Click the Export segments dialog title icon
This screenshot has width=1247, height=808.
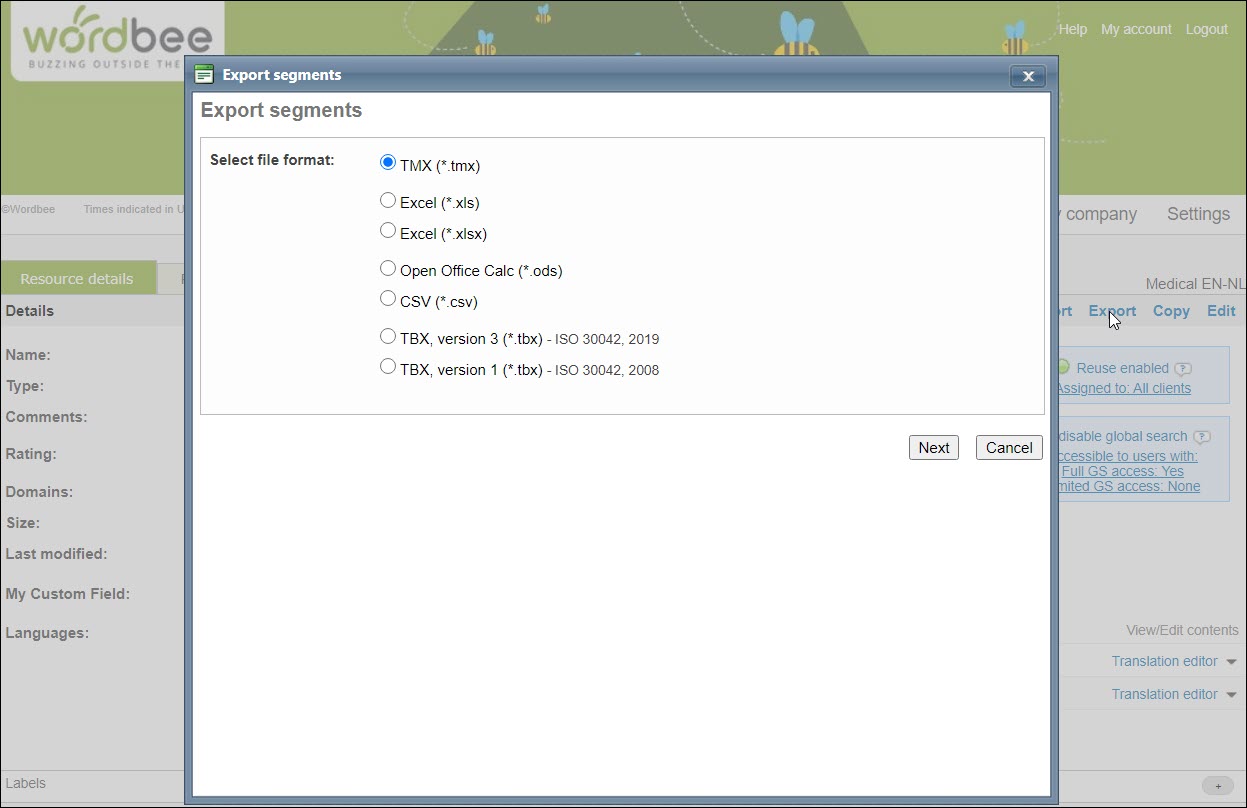click(x=205, y=75)
